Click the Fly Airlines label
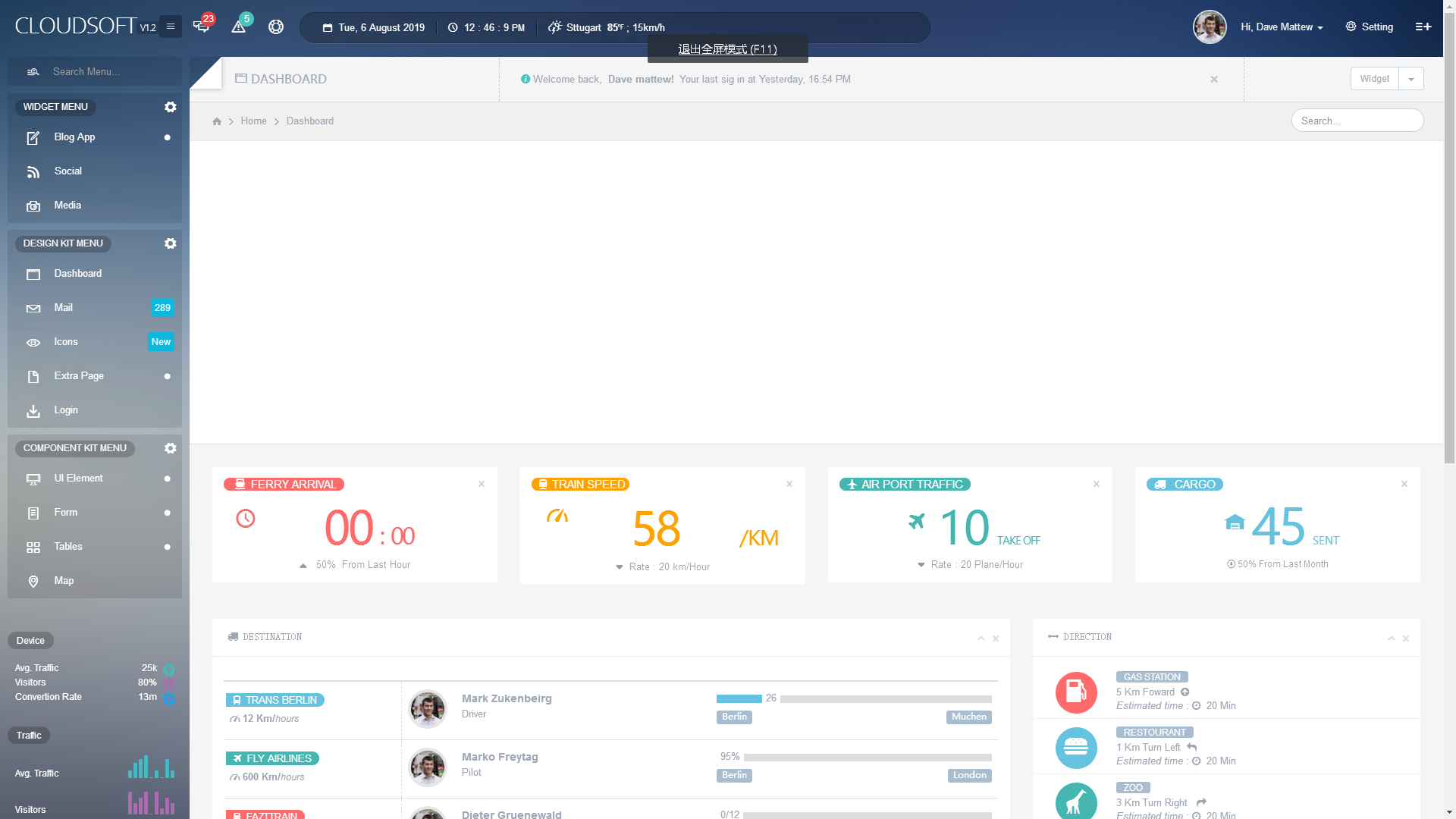The image size is (1456, 819). pyautogui.click(x=272, y=758)
